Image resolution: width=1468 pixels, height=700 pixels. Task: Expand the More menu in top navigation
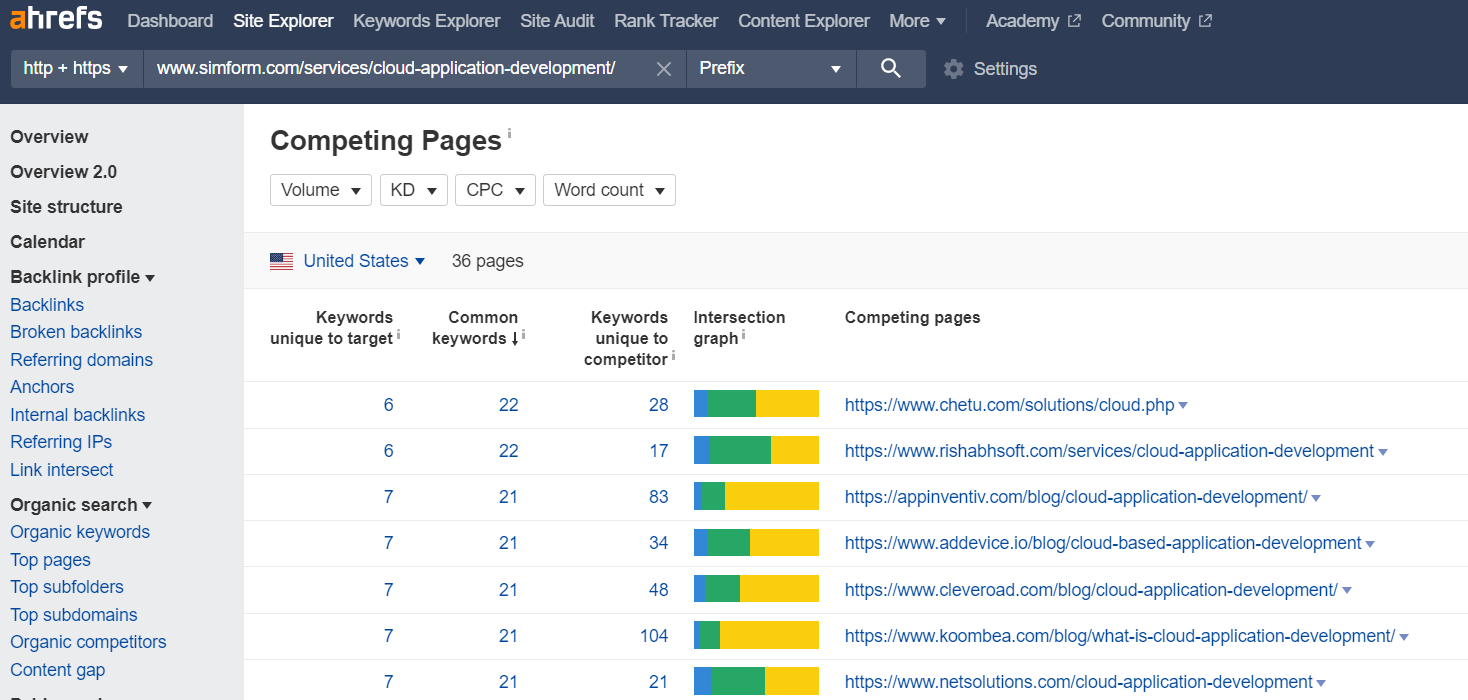pos(917,21)
